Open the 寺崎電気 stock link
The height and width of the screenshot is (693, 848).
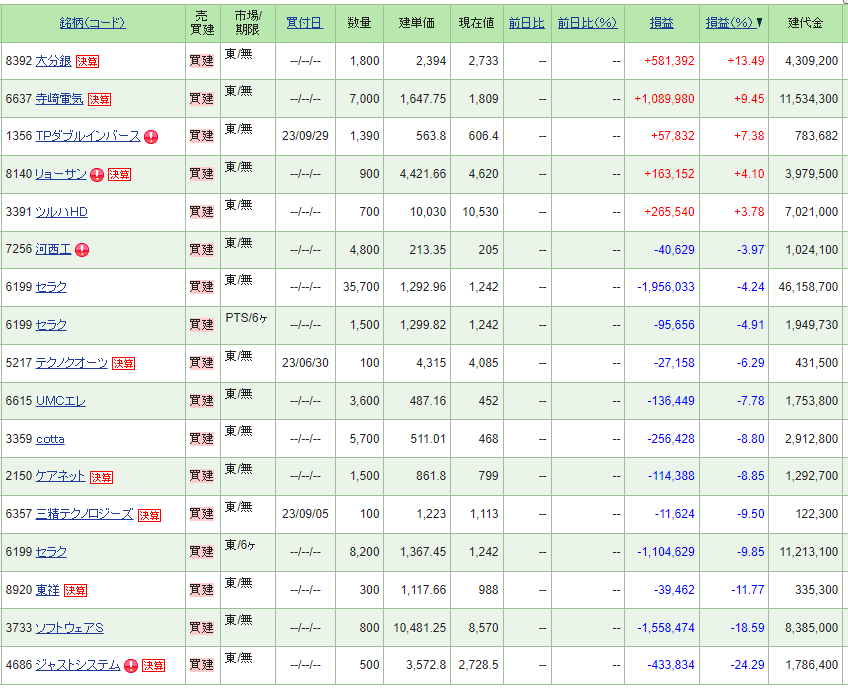pos(59,99)
